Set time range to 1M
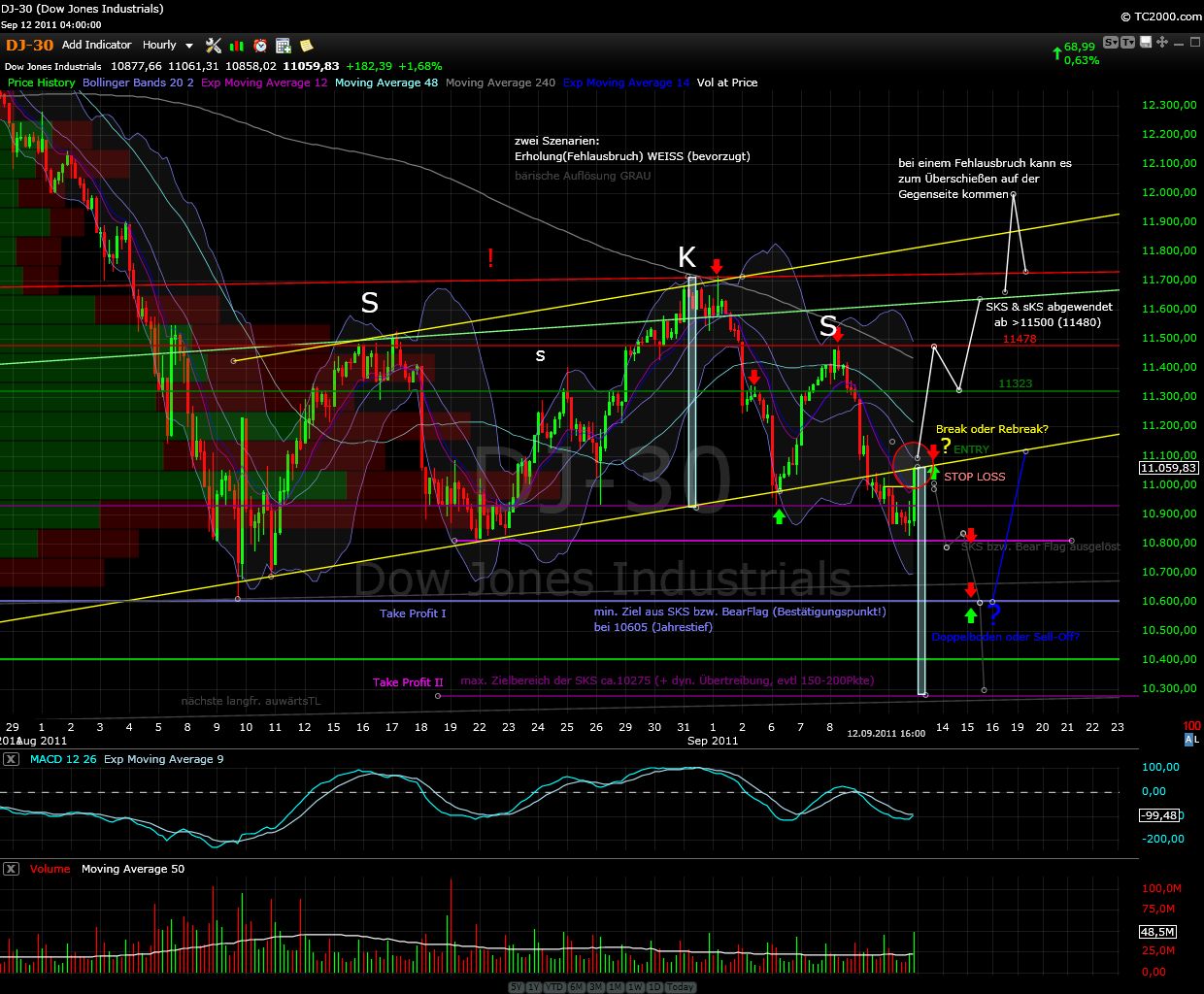 tap(615, 987)
